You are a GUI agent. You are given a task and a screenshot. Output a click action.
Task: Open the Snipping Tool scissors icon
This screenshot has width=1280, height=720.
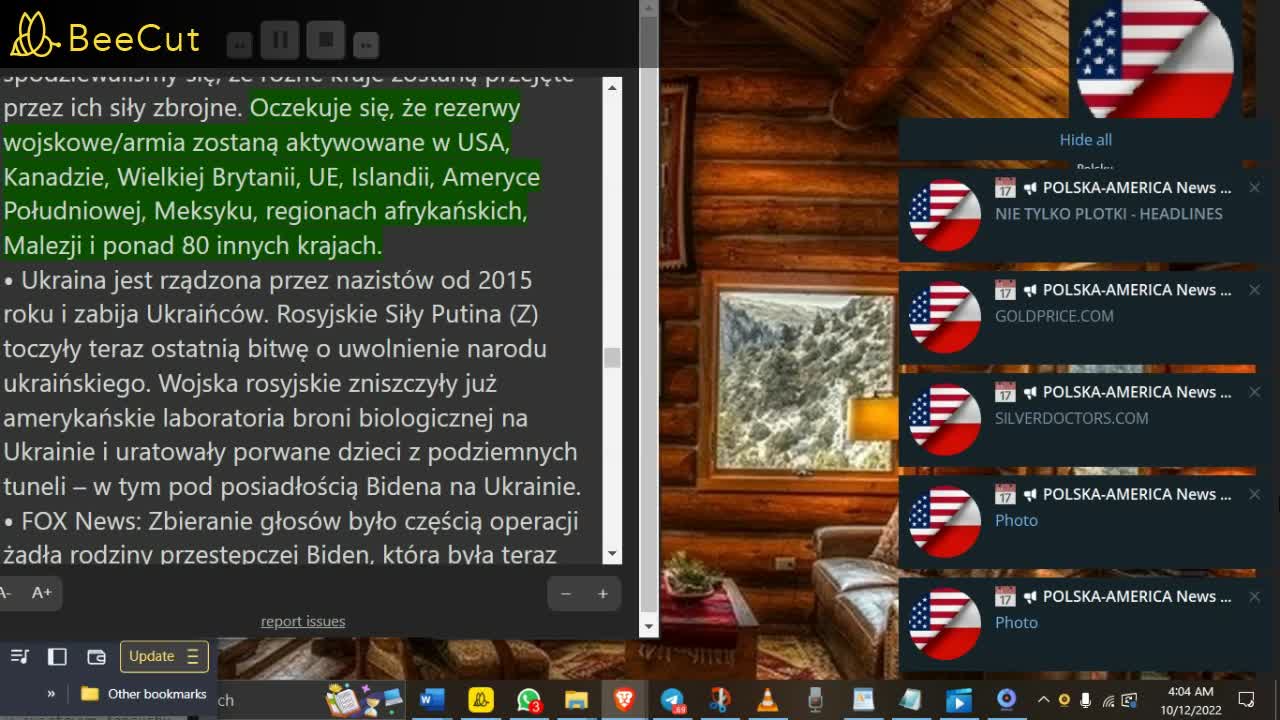[719, 700]
